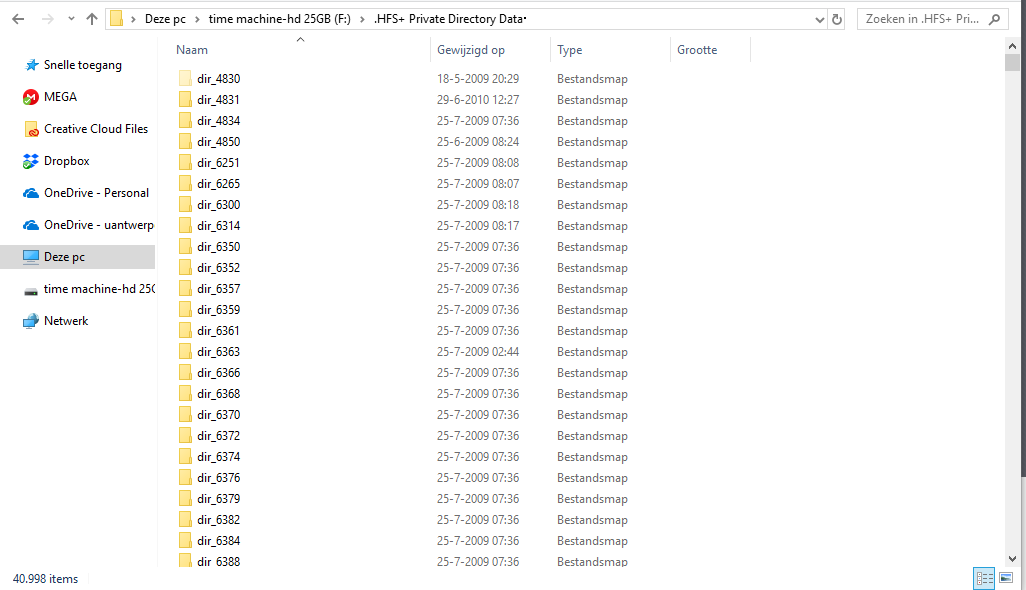Click the Netwerk icon in sidebar
This screenshot has width=1026, height=590.
(31, 321)
